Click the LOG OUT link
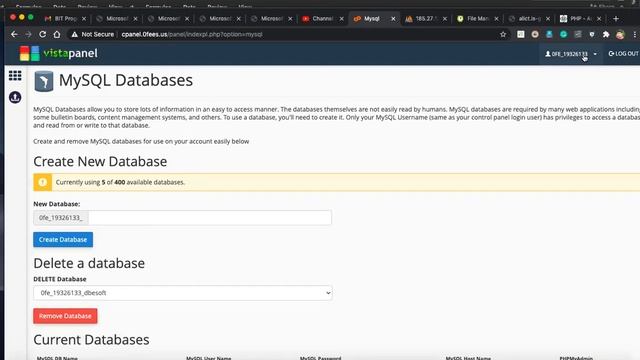This screenshot has height=360, width=640. pos(624,54)
